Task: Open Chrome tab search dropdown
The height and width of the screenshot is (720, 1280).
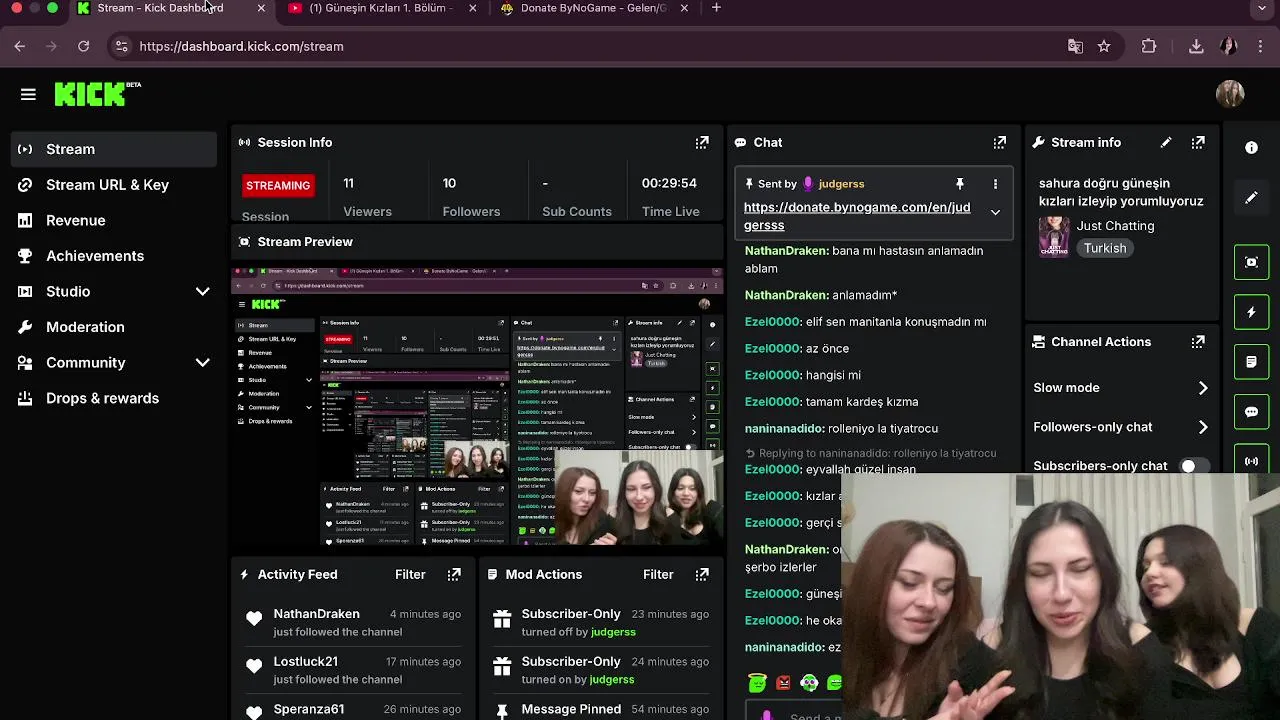Action: pos(1263,8)
